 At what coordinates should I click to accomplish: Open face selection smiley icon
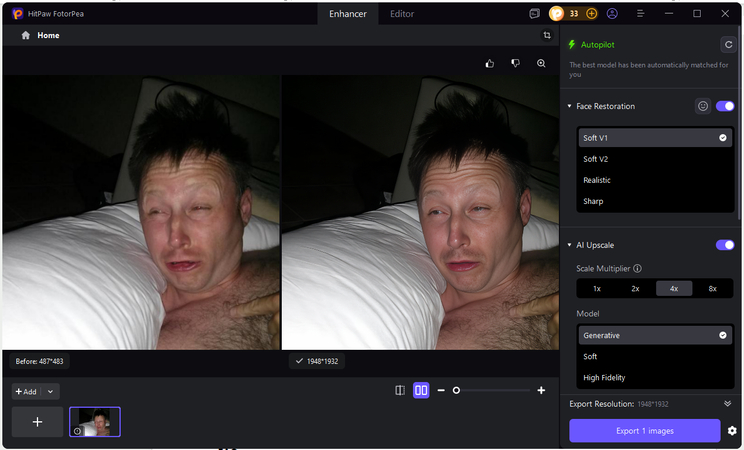[x=703, y=106]
